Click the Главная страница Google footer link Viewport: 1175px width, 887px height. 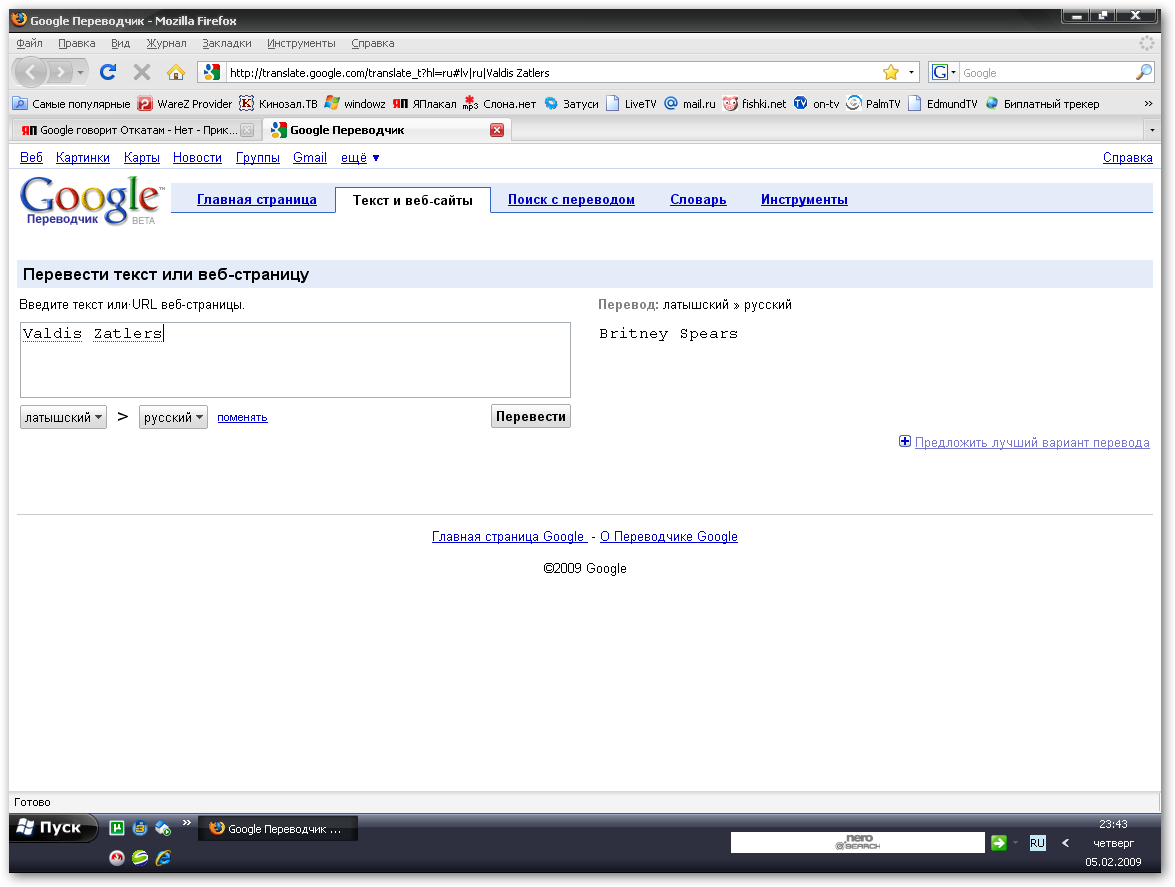point(509,536)
